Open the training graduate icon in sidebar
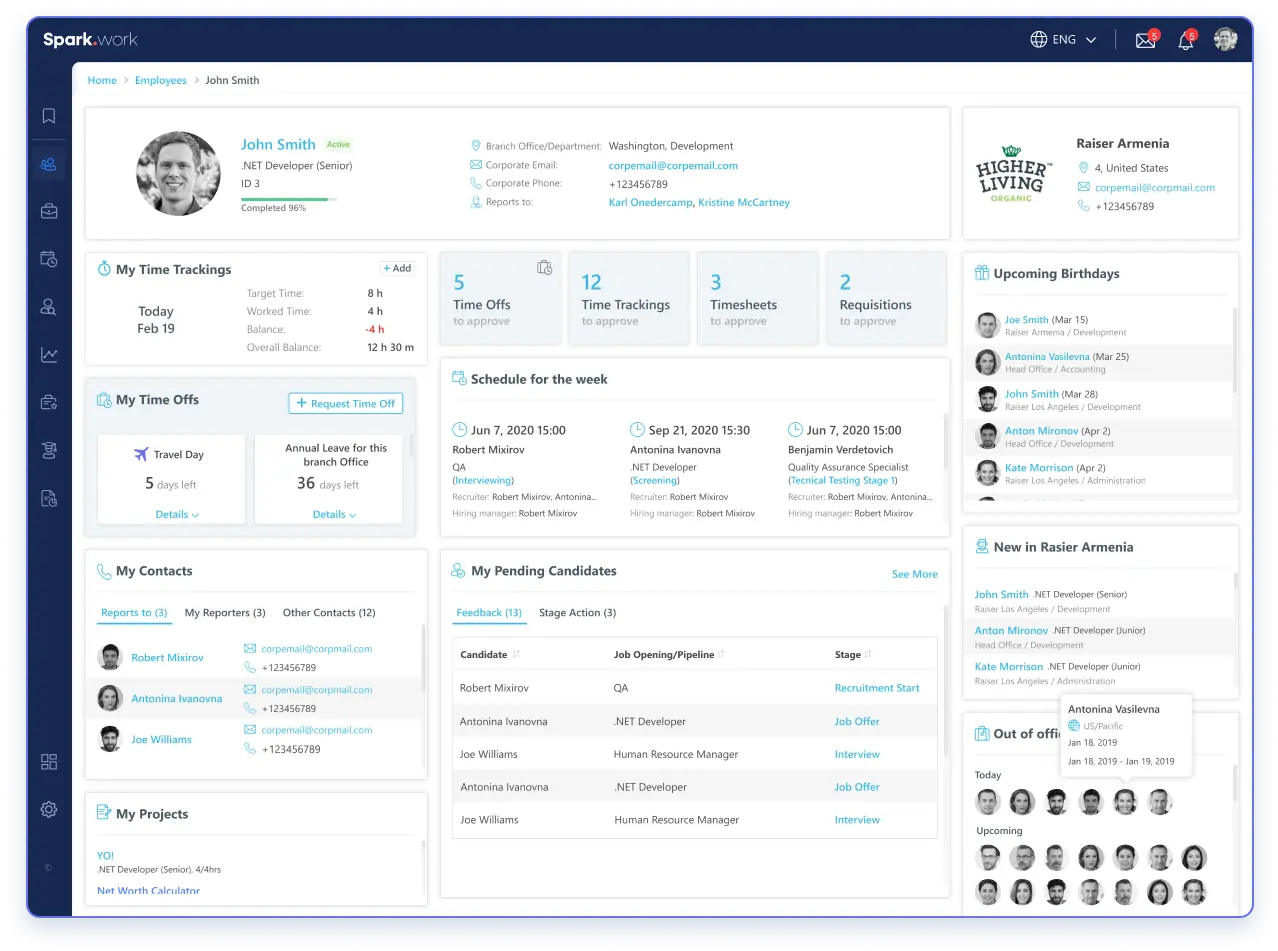 click(x=48, y=450)
